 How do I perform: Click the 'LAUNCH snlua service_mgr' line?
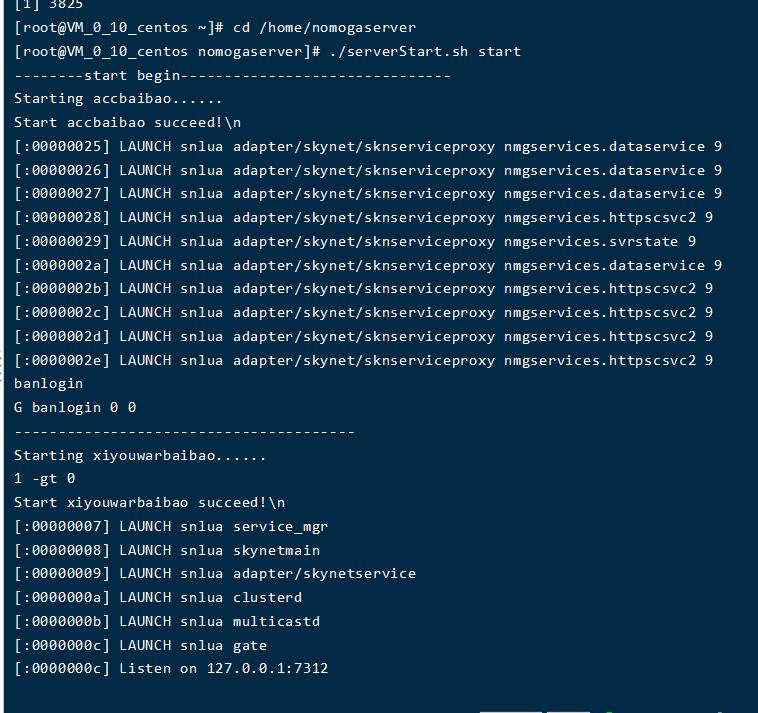pyautogui.click(x=223, y=526)
